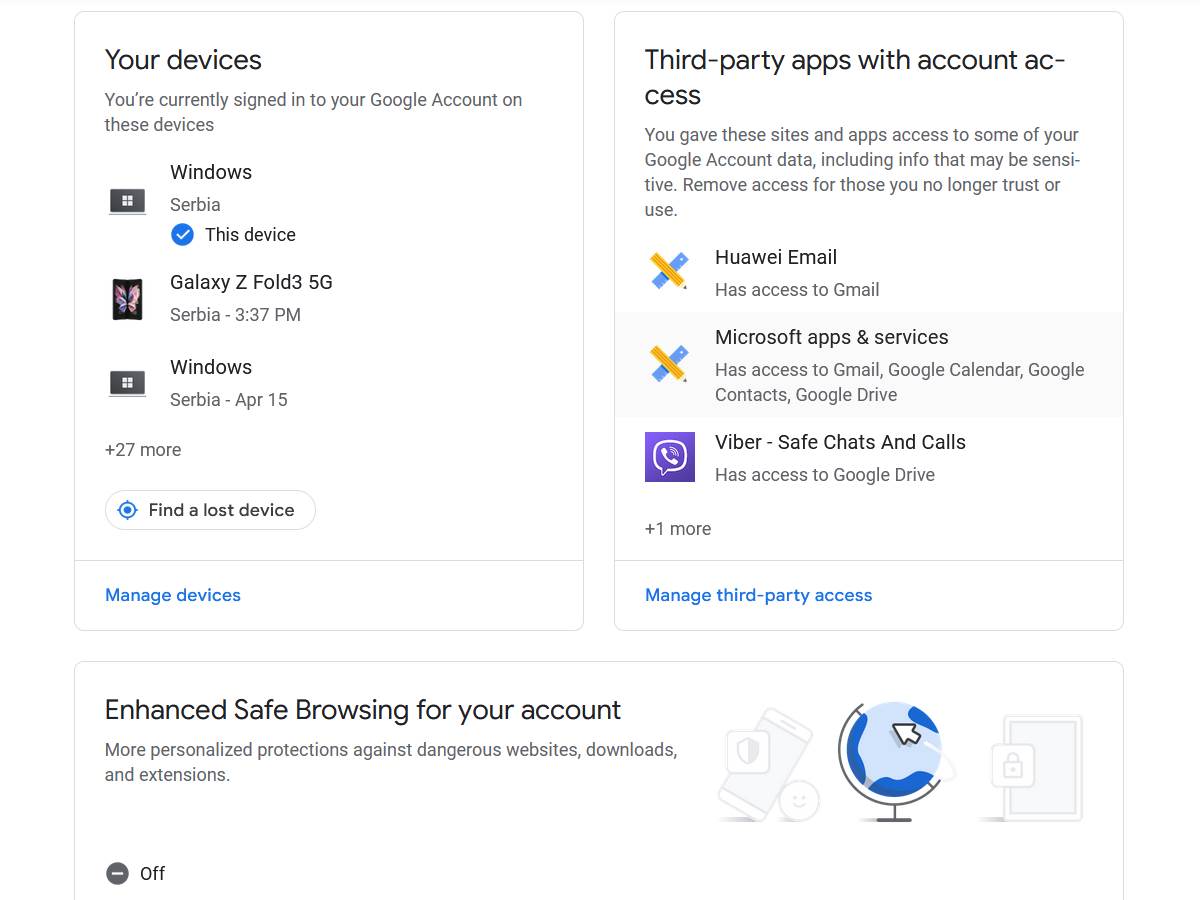The height and width of the screenshot is (900, 1200).
Task: Open the Third-party apps with account access heading
Action: click(855, 77)
